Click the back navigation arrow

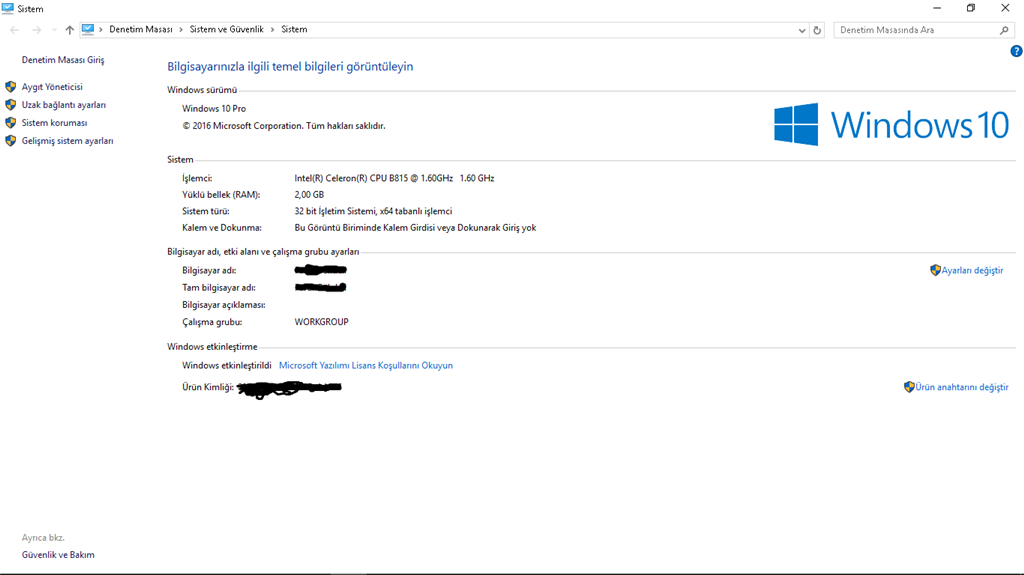click(x=14, y=30)
